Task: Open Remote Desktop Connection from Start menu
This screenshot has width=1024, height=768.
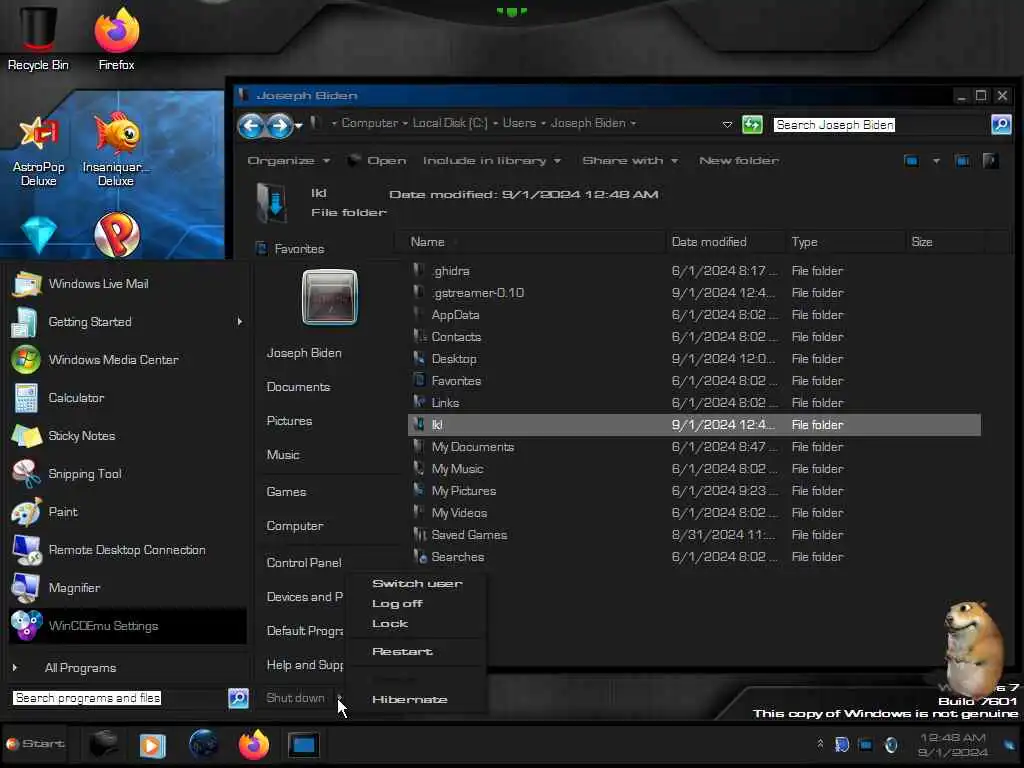Action: (128, 550)
